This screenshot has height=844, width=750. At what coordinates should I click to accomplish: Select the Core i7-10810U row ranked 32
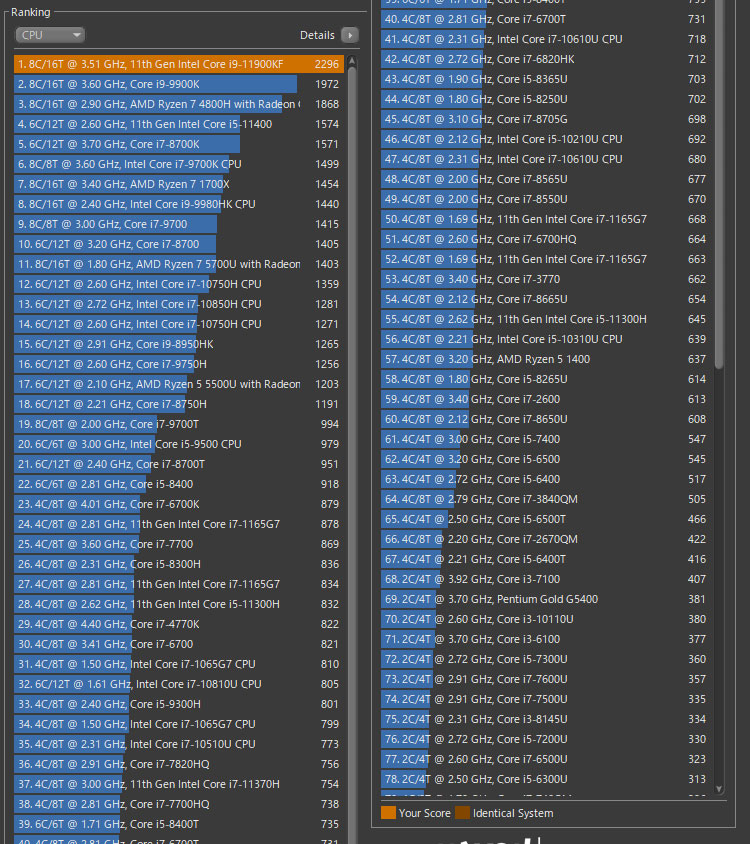coord(179,684)
